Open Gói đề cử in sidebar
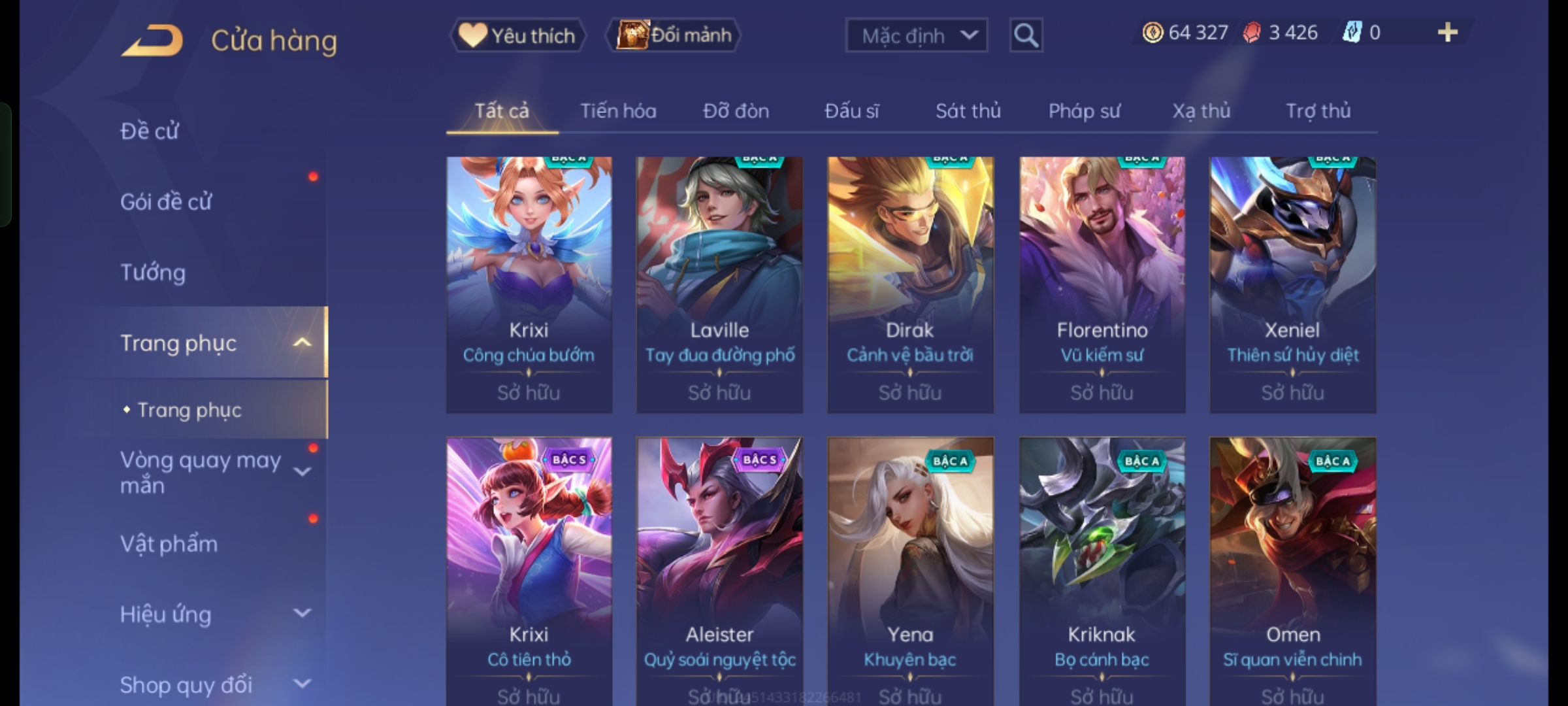1568x706 pixels. 166,202
